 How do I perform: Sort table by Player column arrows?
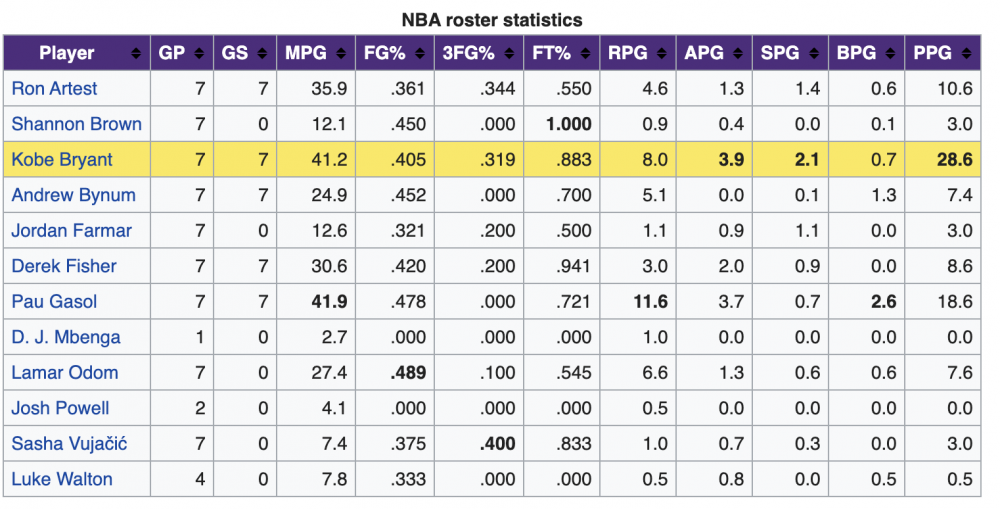(x=136, y=54)
